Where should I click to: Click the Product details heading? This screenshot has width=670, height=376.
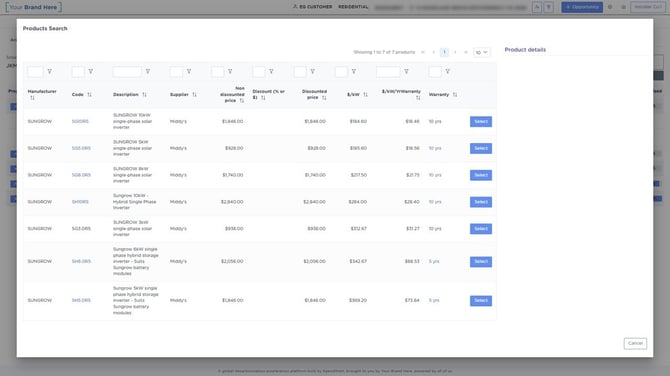pyautogui.click(x=525, y=50)
